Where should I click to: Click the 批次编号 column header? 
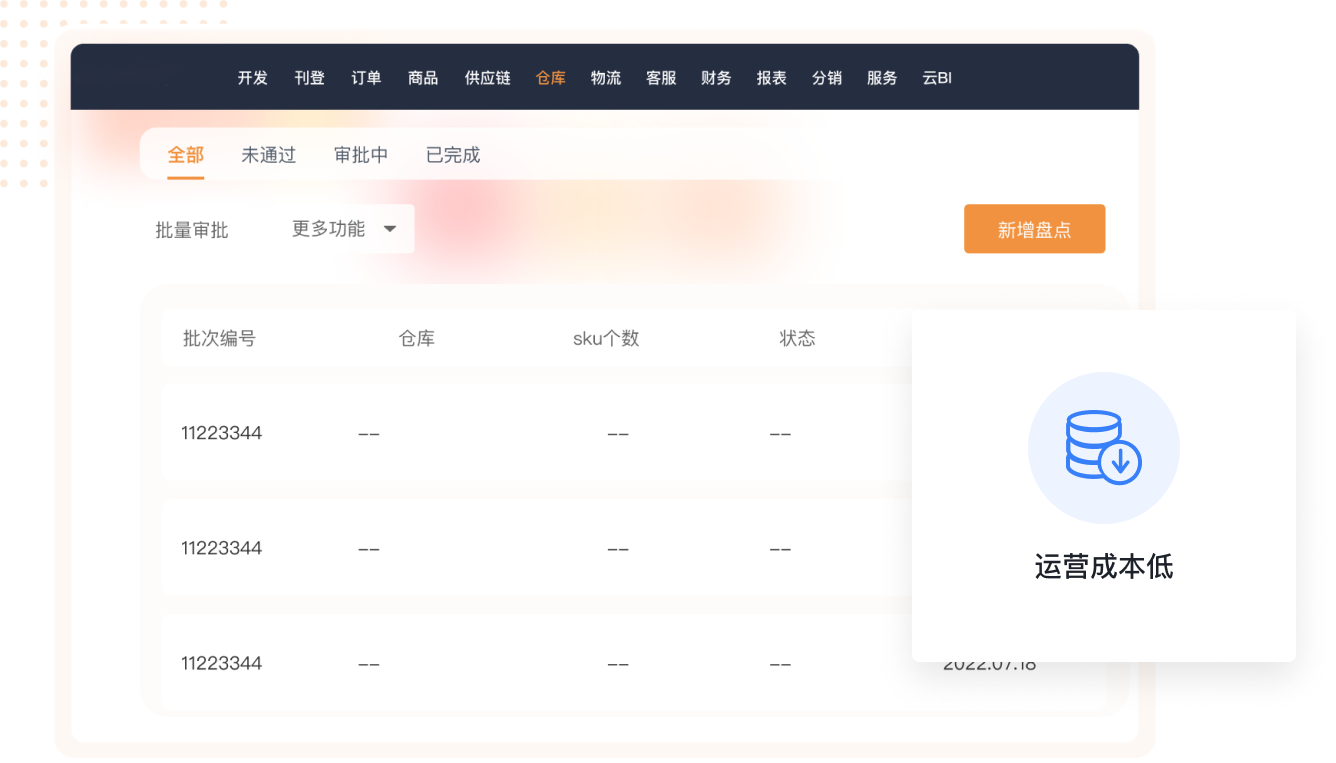coord(219,338)
